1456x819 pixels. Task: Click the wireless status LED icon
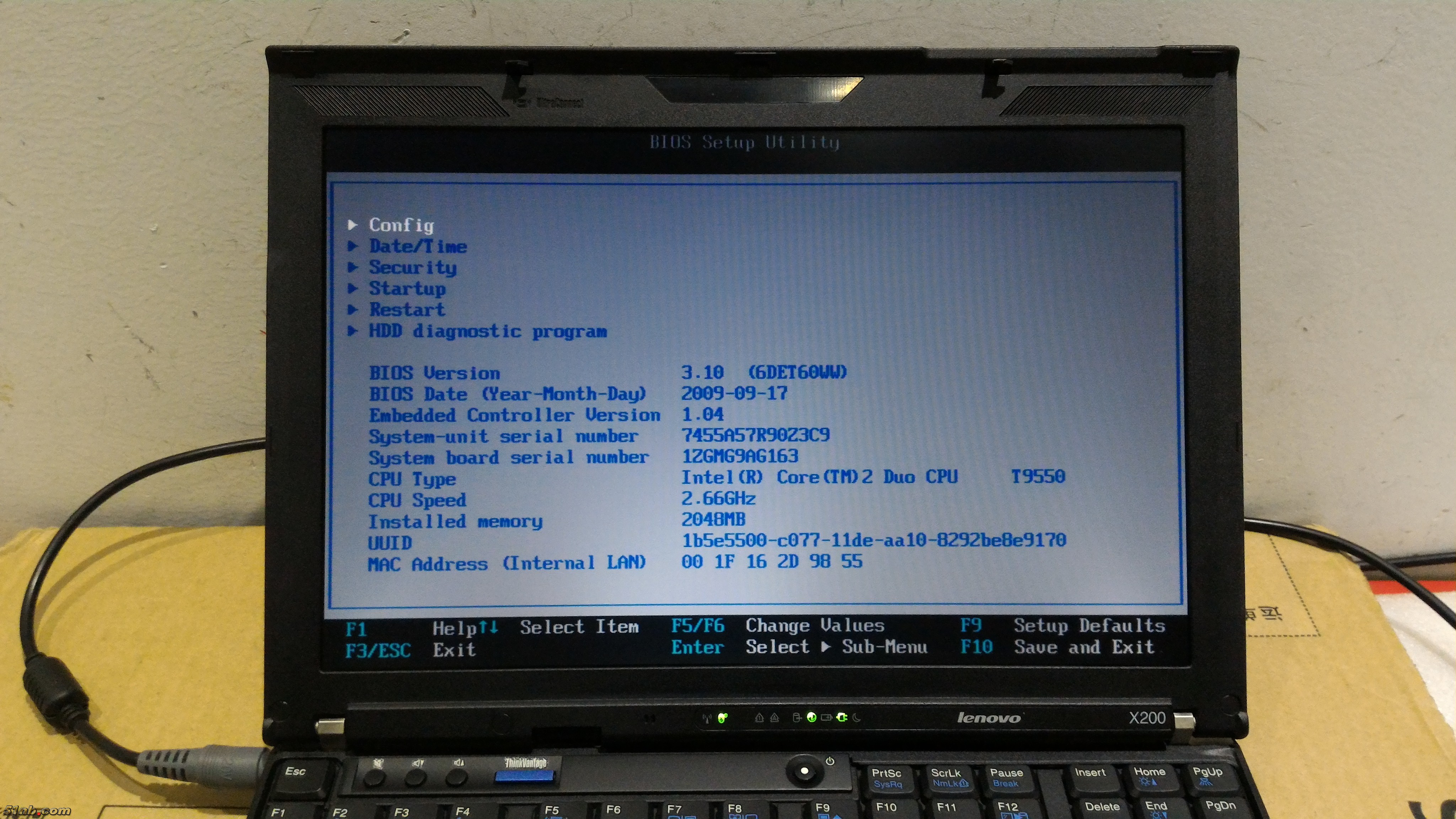click(722, 718)
